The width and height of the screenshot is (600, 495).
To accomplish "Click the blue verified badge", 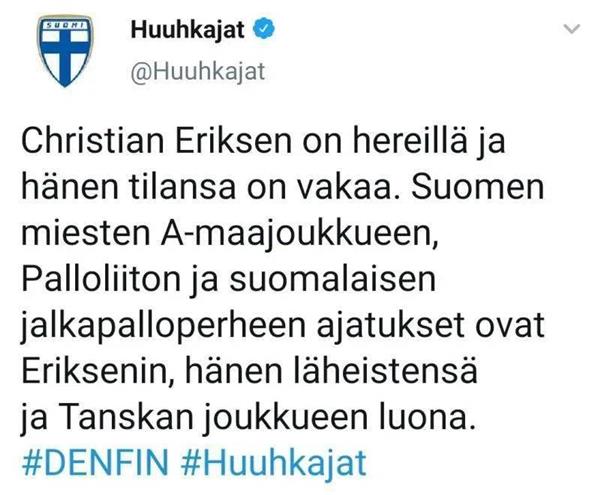I will pyautogui.click(x=265, y=29).
